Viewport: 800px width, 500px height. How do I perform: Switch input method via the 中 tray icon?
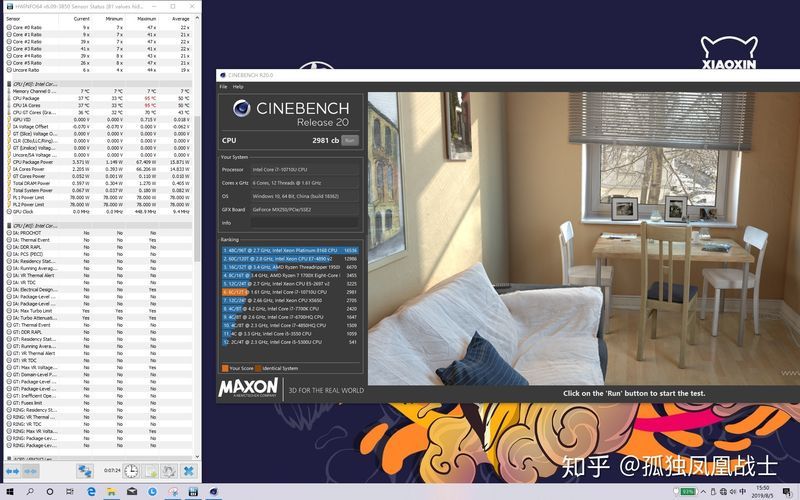click(743, 492)
